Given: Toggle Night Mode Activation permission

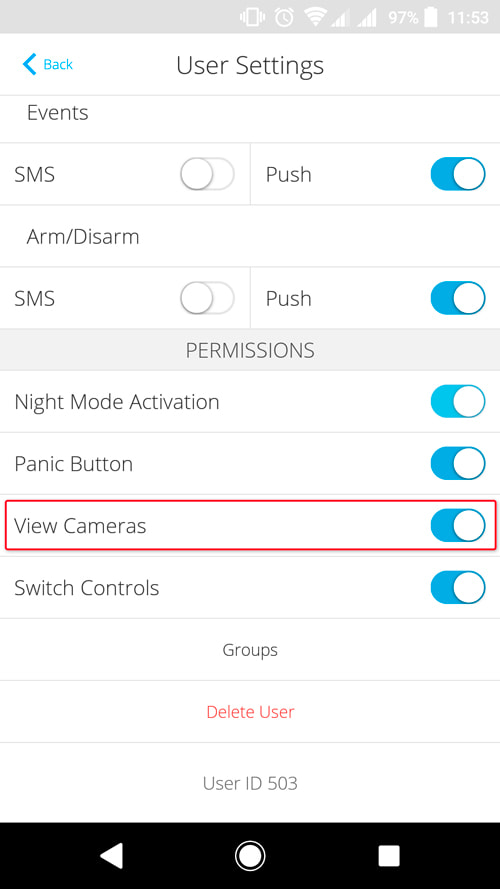Looking at the screenshot, I should click(458, 401).
